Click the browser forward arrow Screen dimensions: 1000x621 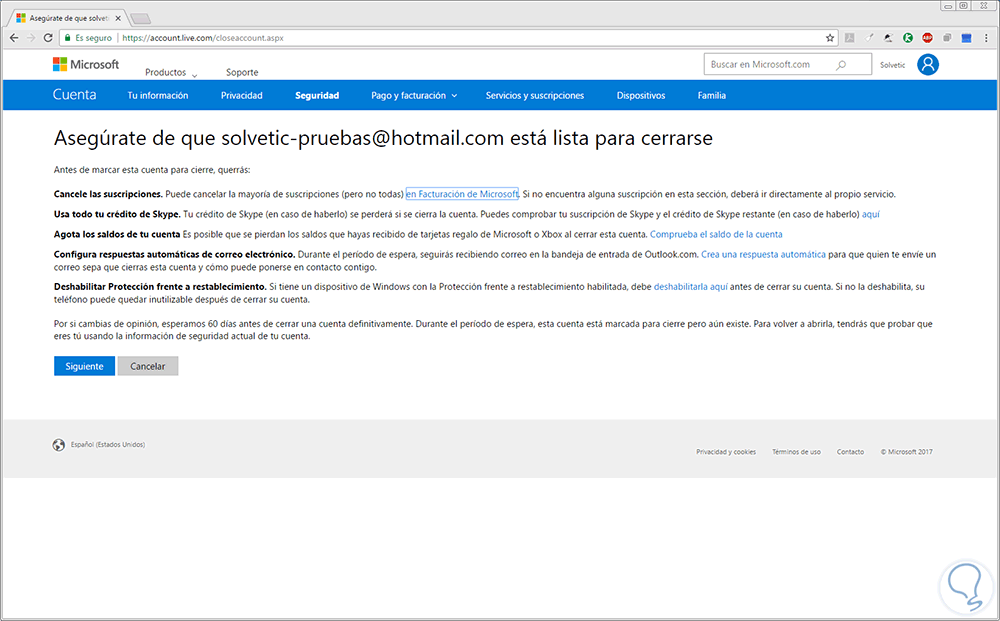pyautogui.click(x=31, y=38)
